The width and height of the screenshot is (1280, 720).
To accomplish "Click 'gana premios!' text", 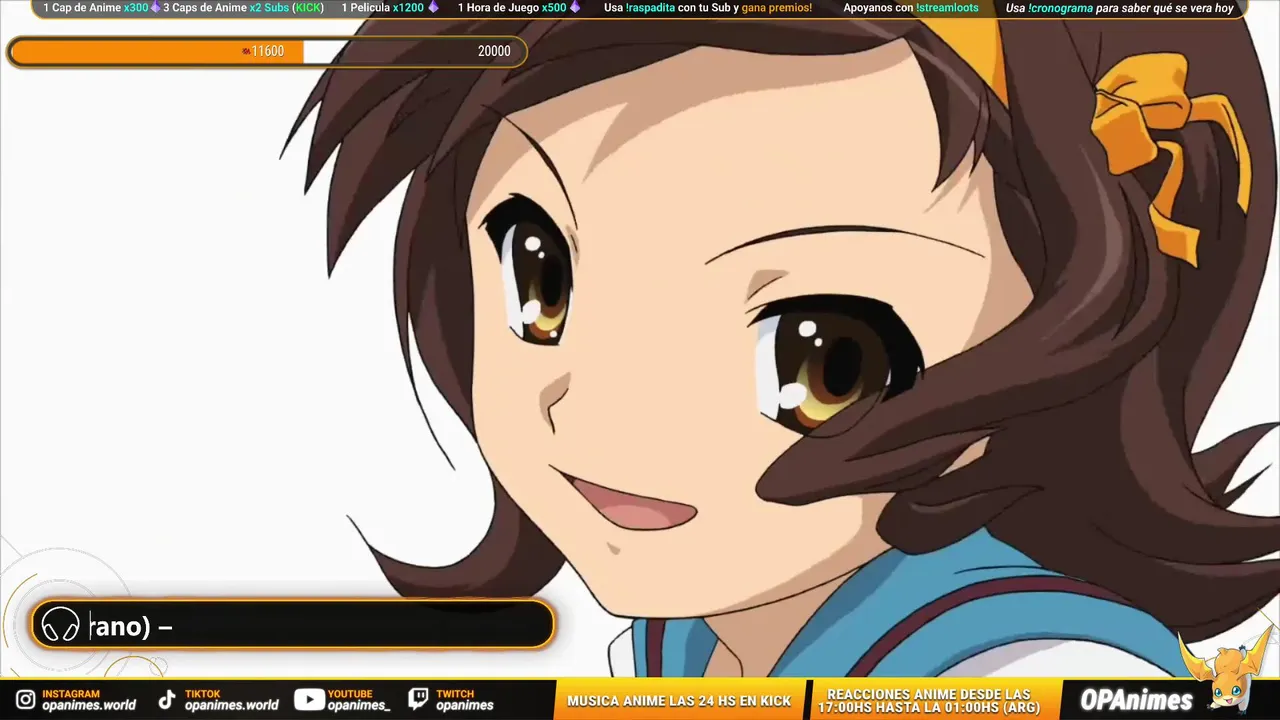I will [x=777, y=8].
